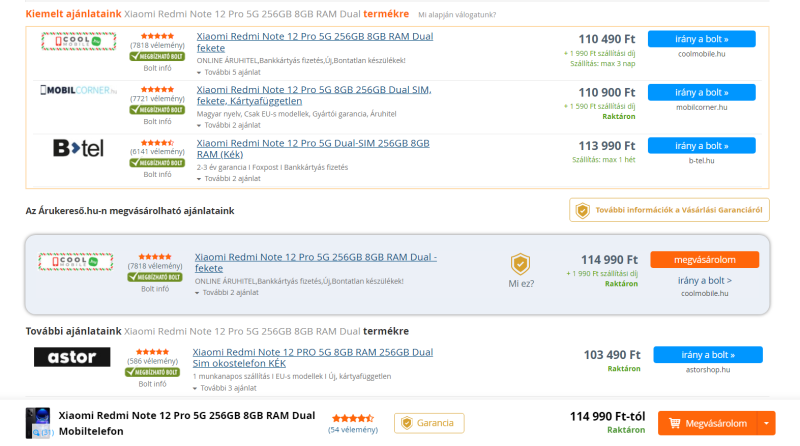Open the Dual-SIM 256GB 8GB RAM (Kék) link
800x446 pixels.
click(x=313, y=148)
